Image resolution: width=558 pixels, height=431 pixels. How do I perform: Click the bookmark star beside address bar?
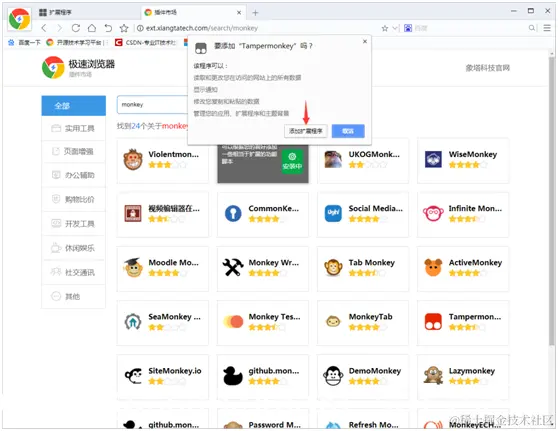pos(124,28)
